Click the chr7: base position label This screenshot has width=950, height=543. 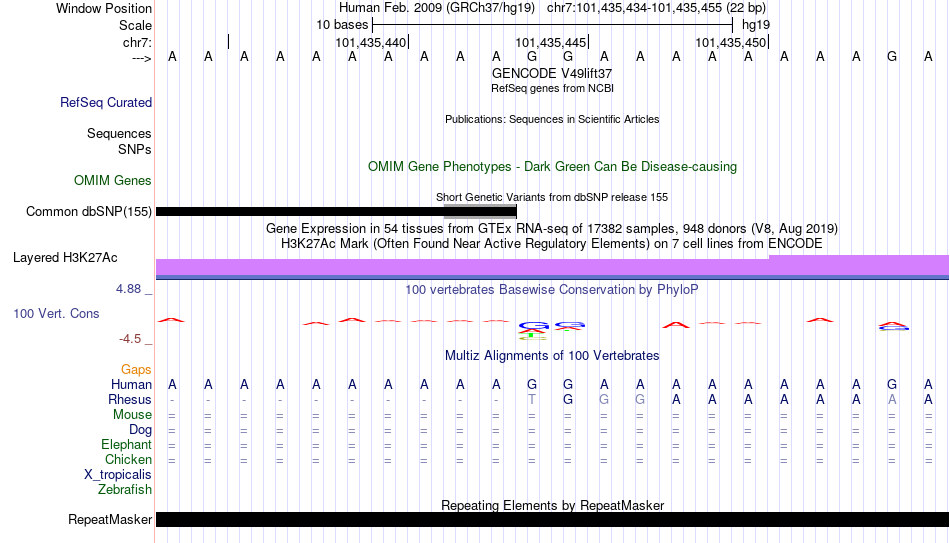[137, 42]
